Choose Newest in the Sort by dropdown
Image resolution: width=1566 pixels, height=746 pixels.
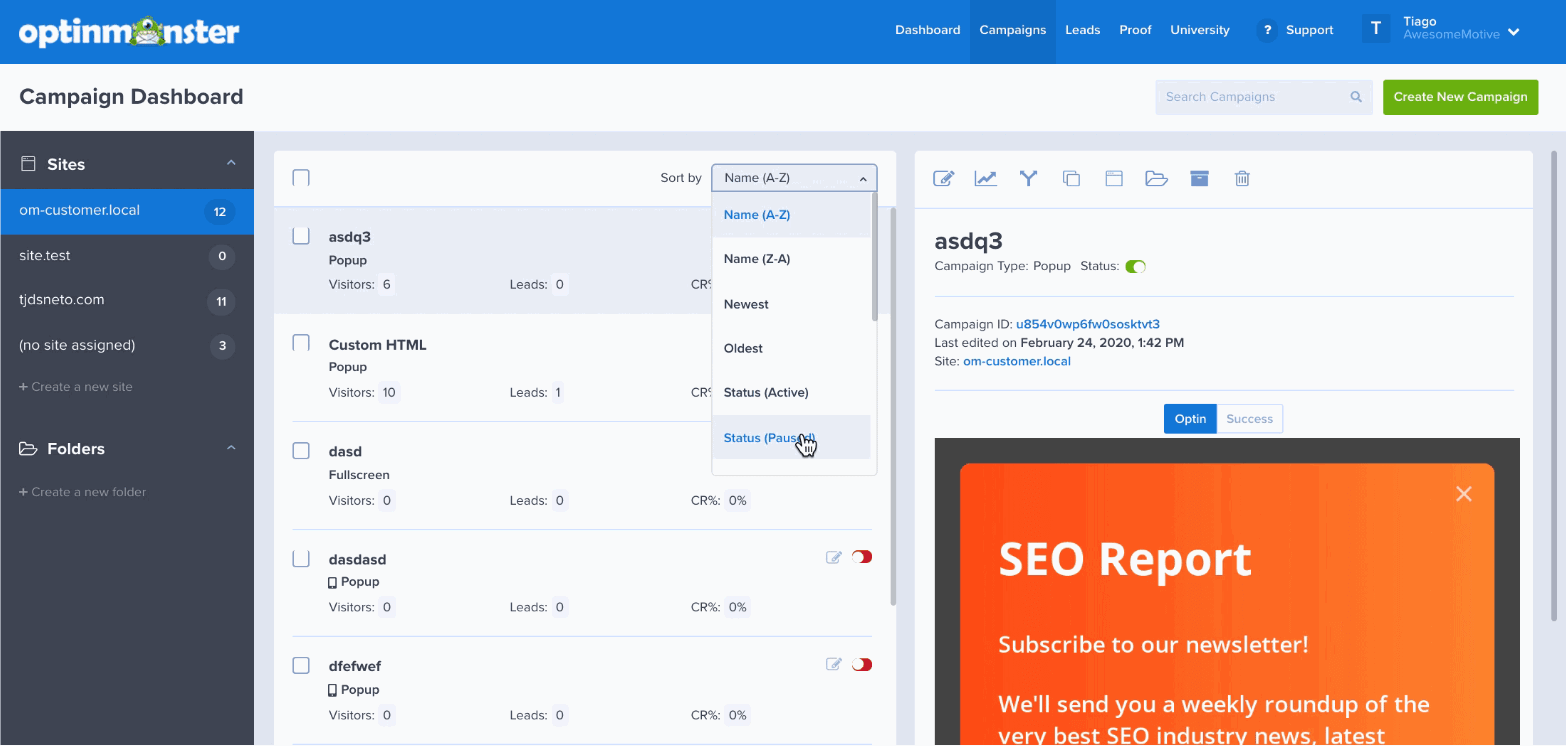(x=746, y=304)
